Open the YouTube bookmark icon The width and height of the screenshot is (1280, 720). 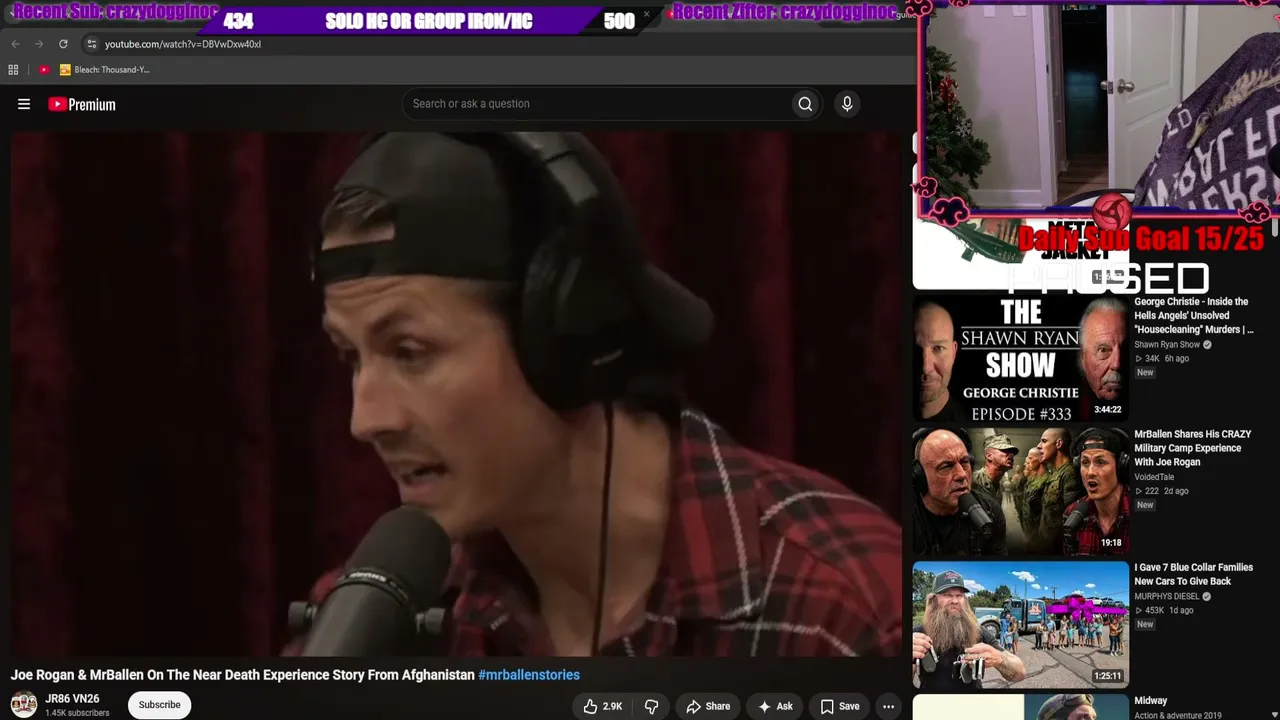click(44, 70)
